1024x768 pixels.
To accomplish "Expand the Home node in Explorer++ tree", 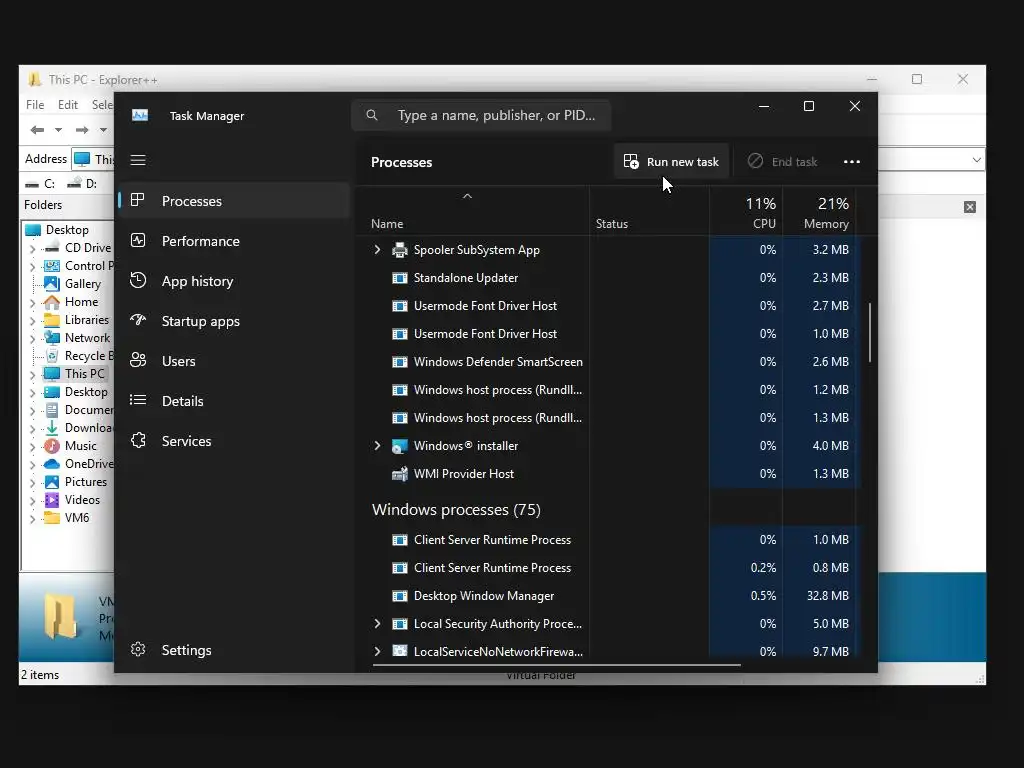I will tap(33, 302).
